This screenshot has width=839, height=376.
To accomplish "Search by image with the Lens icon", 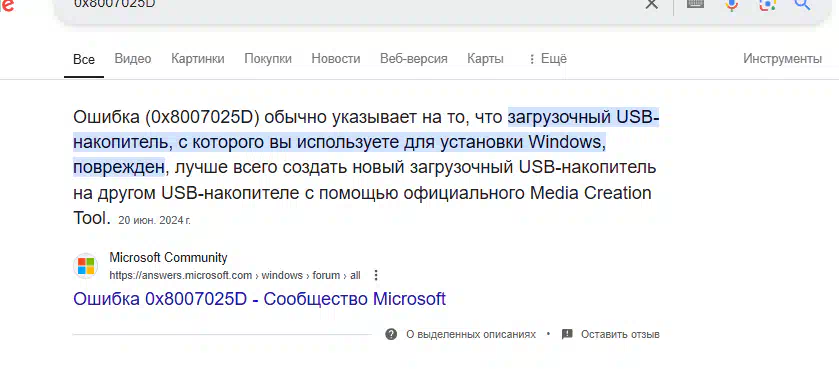I will [x=767, y=4].
